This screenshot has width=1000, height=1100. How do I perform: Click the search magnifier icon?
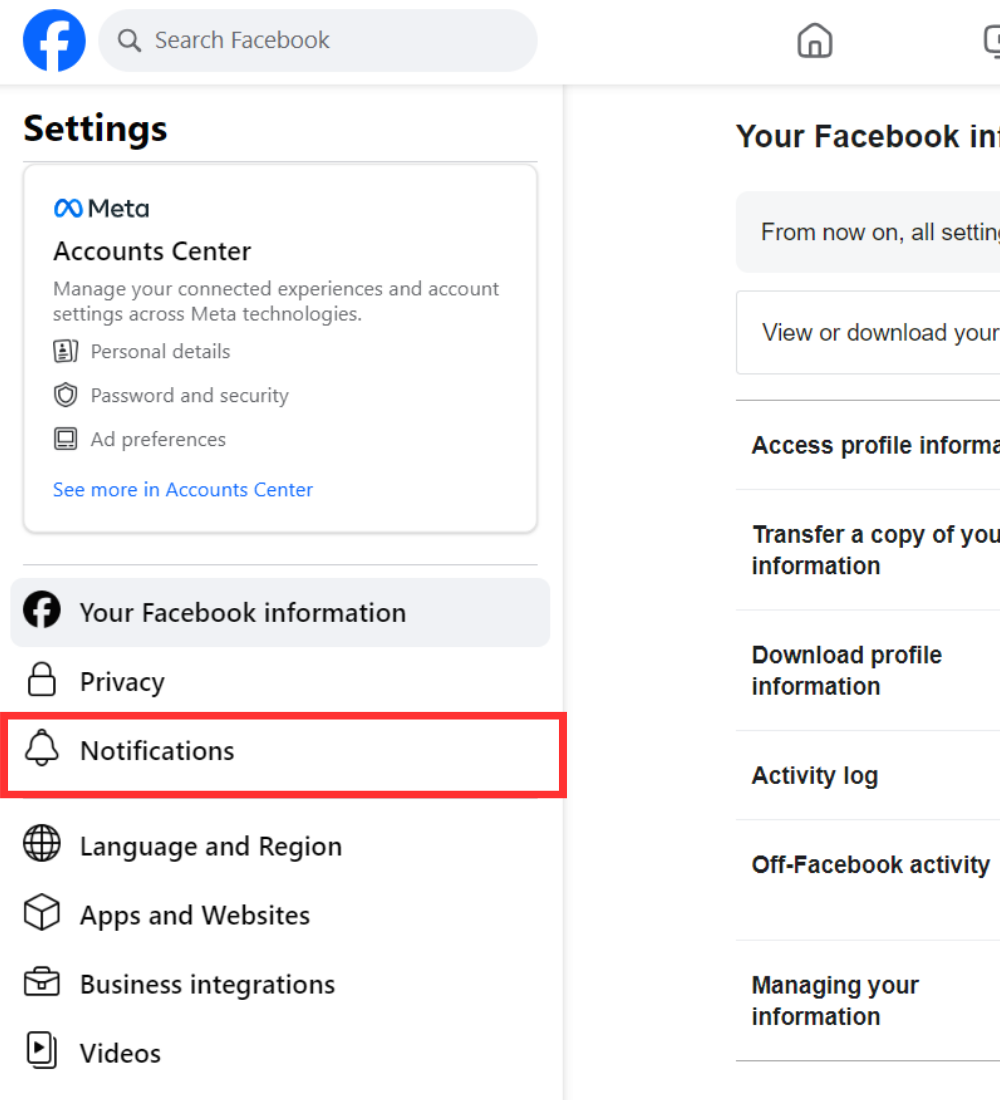[129, 41]
